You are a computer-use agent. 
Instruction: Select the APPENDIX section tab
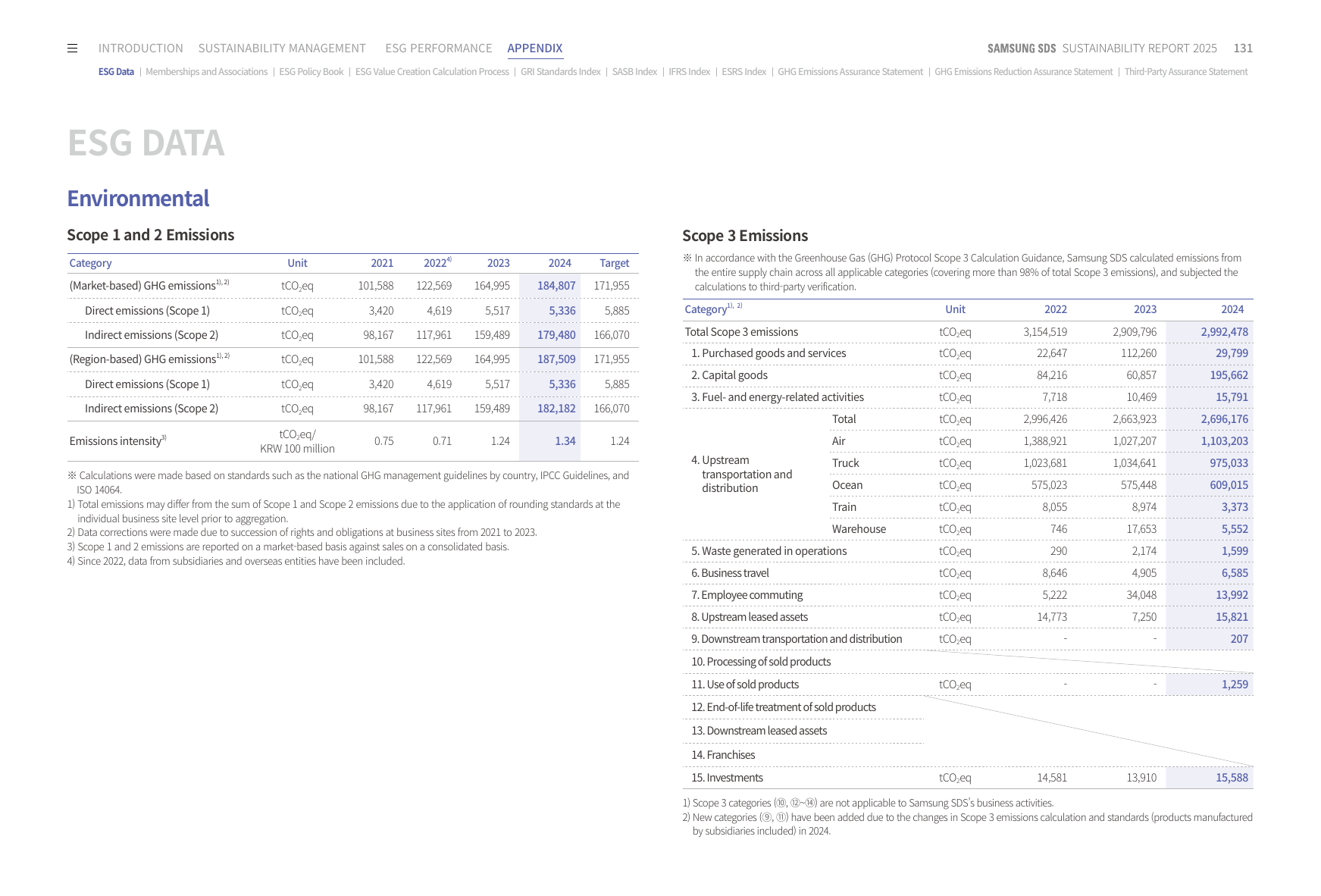point(535,49)
